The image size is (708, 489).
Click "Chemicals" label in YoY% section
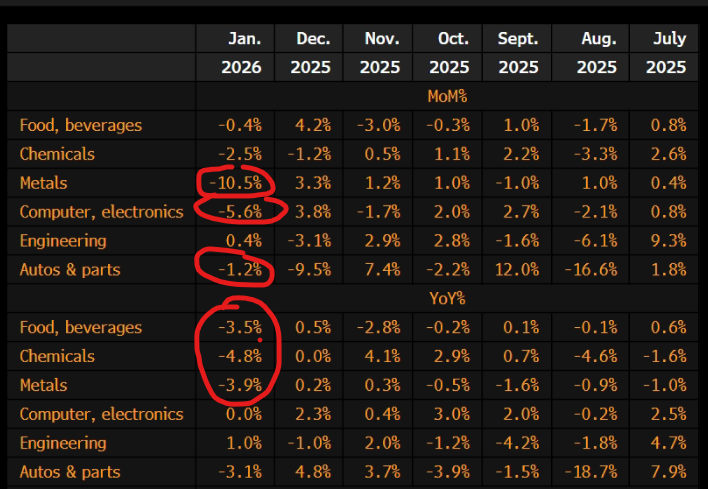(x=57, y=356)
